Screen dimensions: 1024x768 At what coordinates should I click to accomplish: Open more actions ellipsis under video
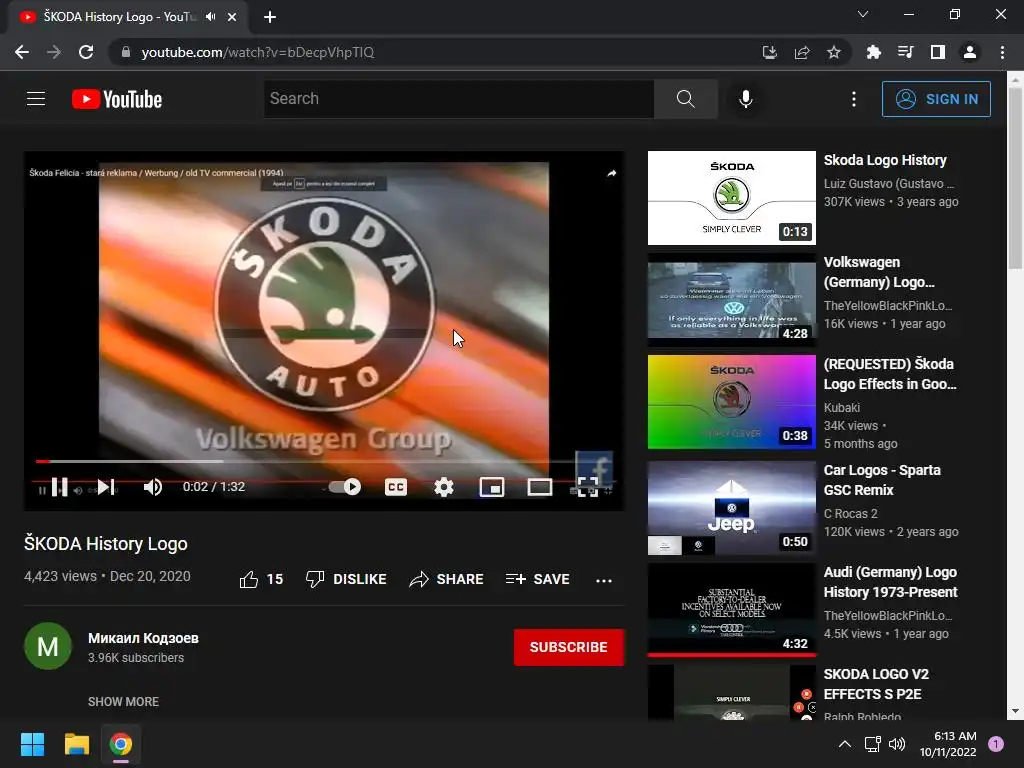point(604,580)
